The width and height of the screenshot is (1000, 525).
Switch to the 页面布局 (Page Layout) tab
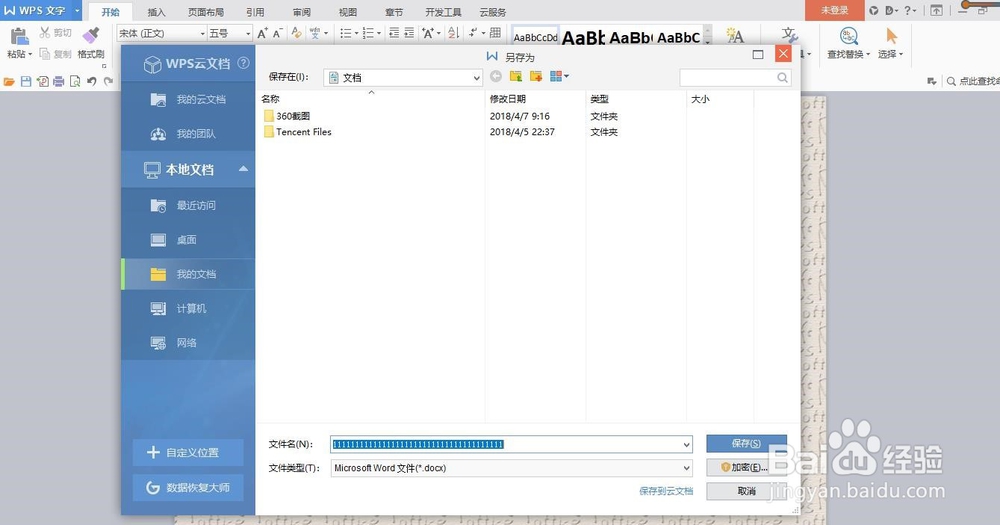coord(206,12)
